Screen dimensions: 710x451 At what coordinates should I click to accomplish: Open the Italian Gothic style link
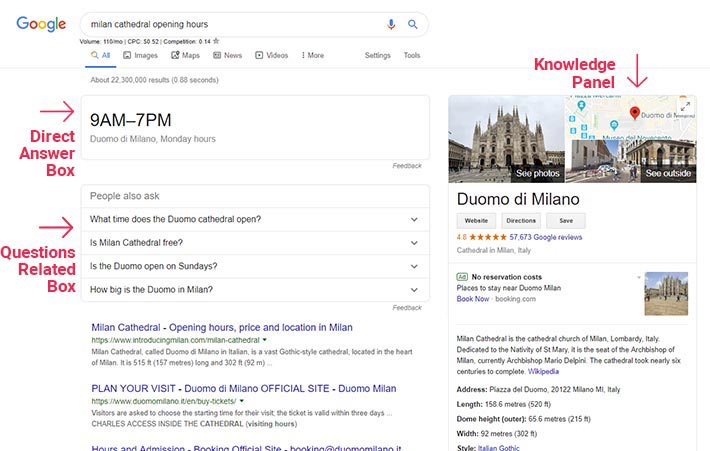pyautogui.click(x=499, y=448)
